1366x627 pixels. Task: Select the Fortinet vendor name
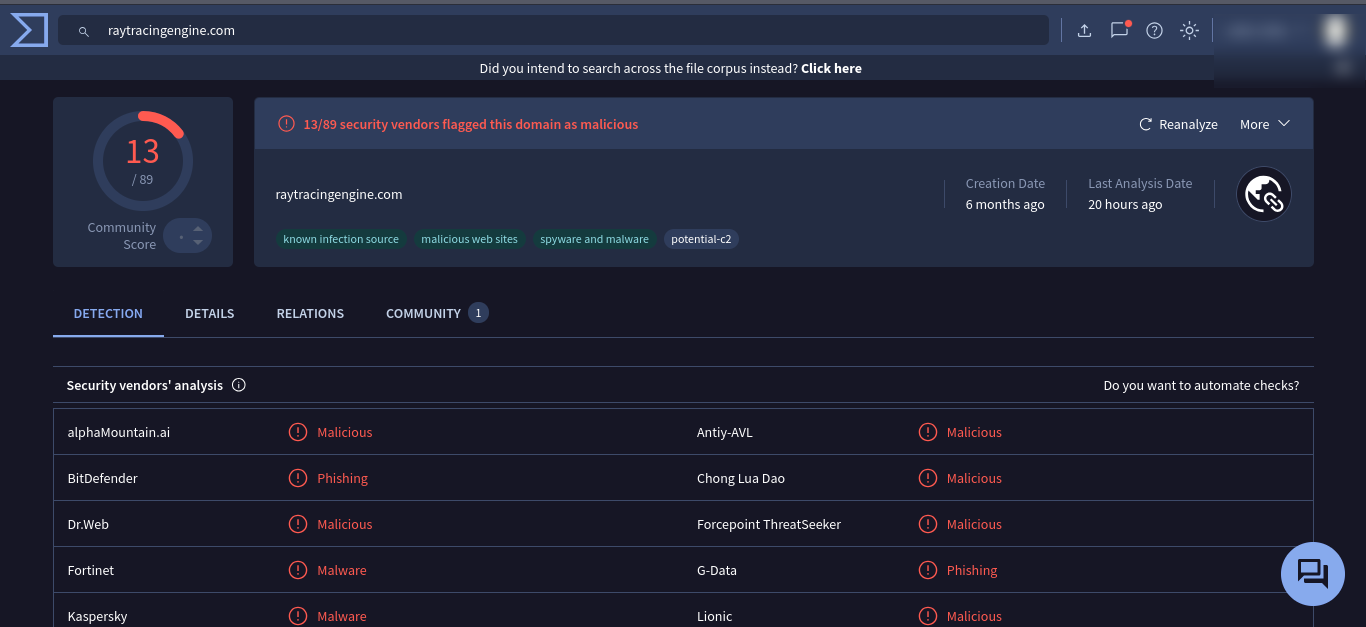(x=90, y=570)
